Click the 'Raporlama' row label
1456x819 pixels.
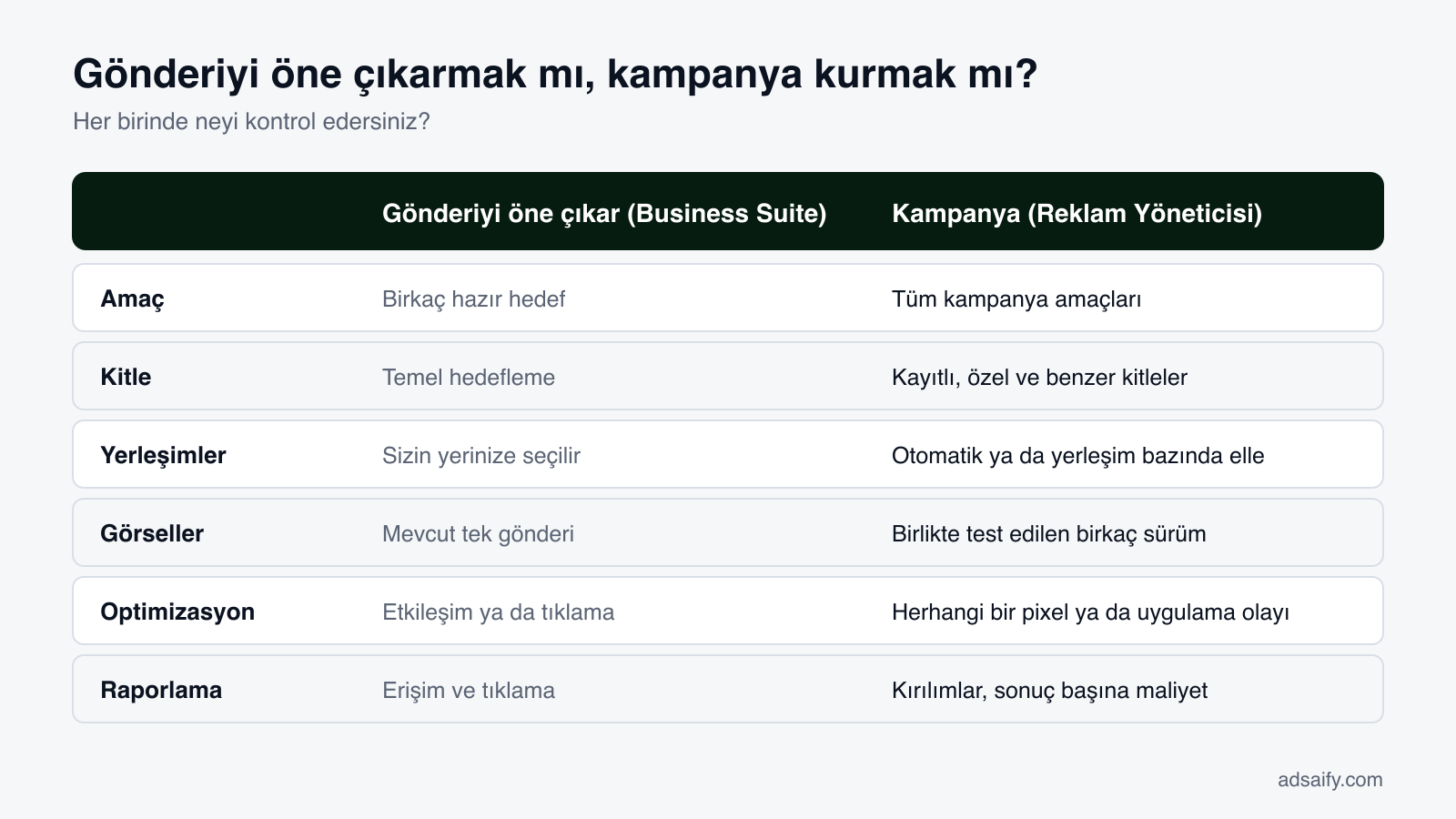click(x=161, y=690)
